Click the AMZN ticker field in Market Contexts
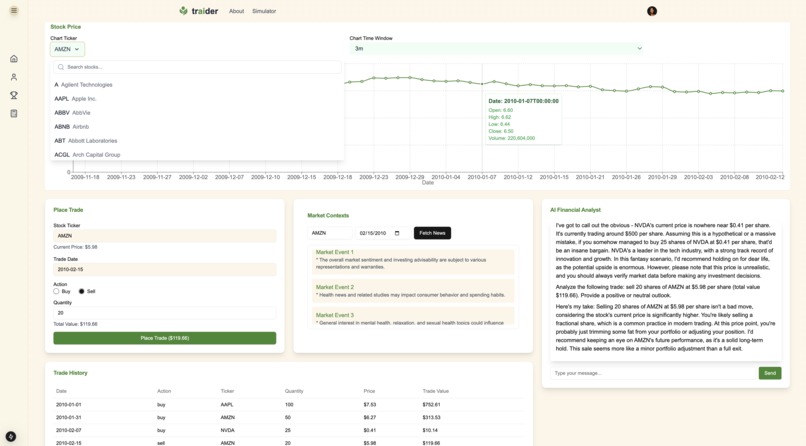 pos(329,233)
